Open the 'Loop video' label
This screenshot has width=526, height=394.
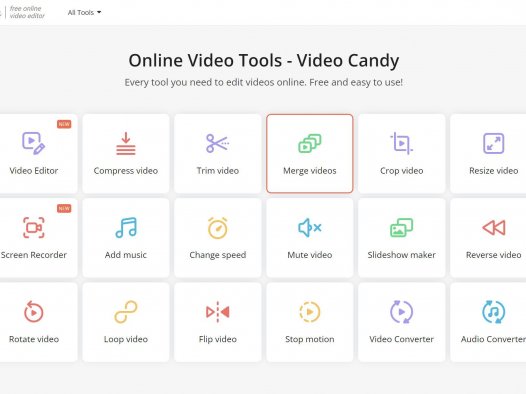tap(126, 339)
